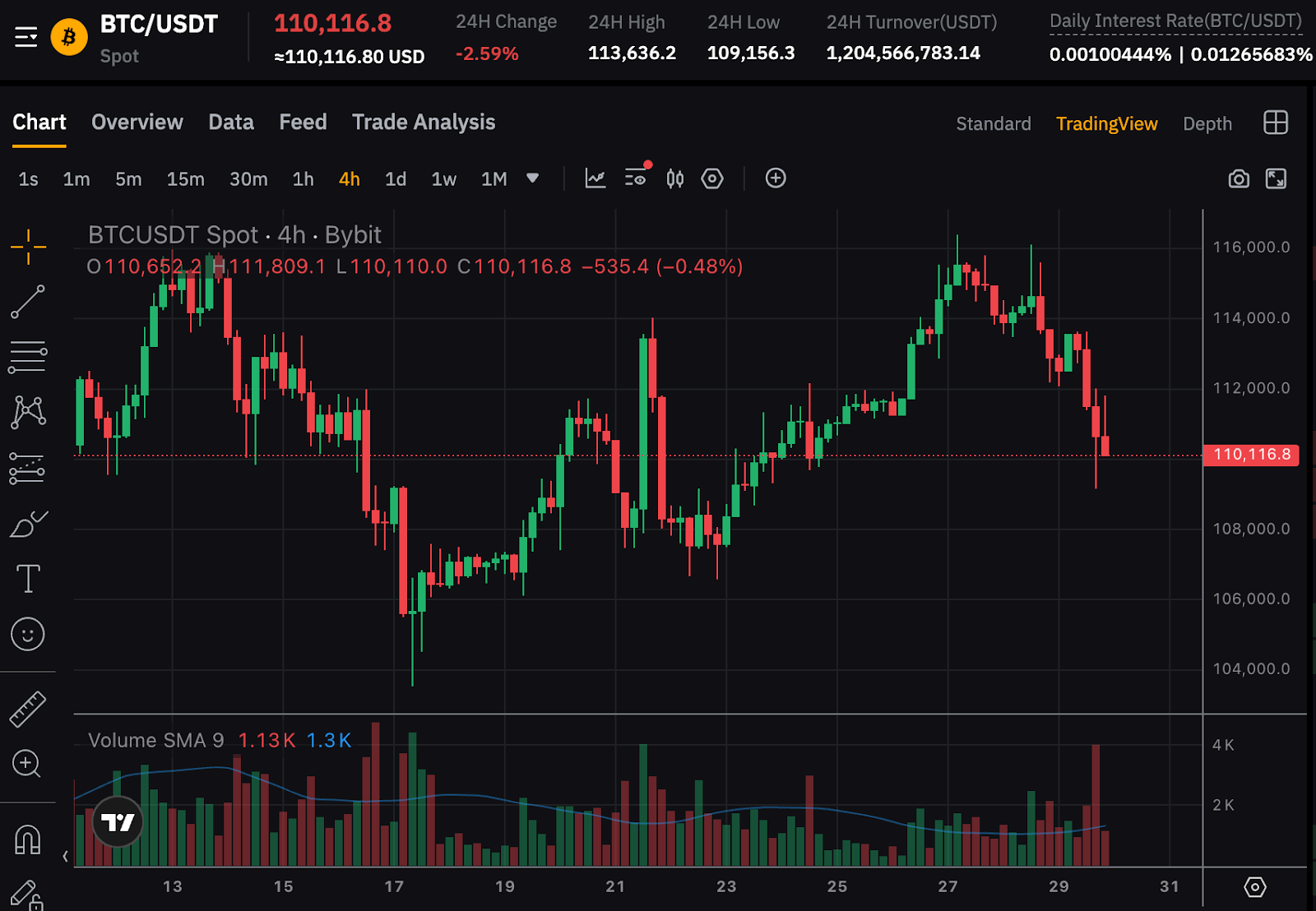Open the trading pair list menu
The width and height of the screenshot is (1316, 911).
(x=26, y=37)
